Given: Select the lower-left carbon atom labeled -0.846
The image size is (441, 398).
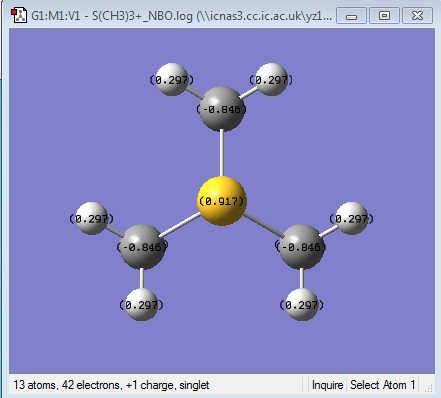Looking at the screenshot, I should click(x=142, y=247).
